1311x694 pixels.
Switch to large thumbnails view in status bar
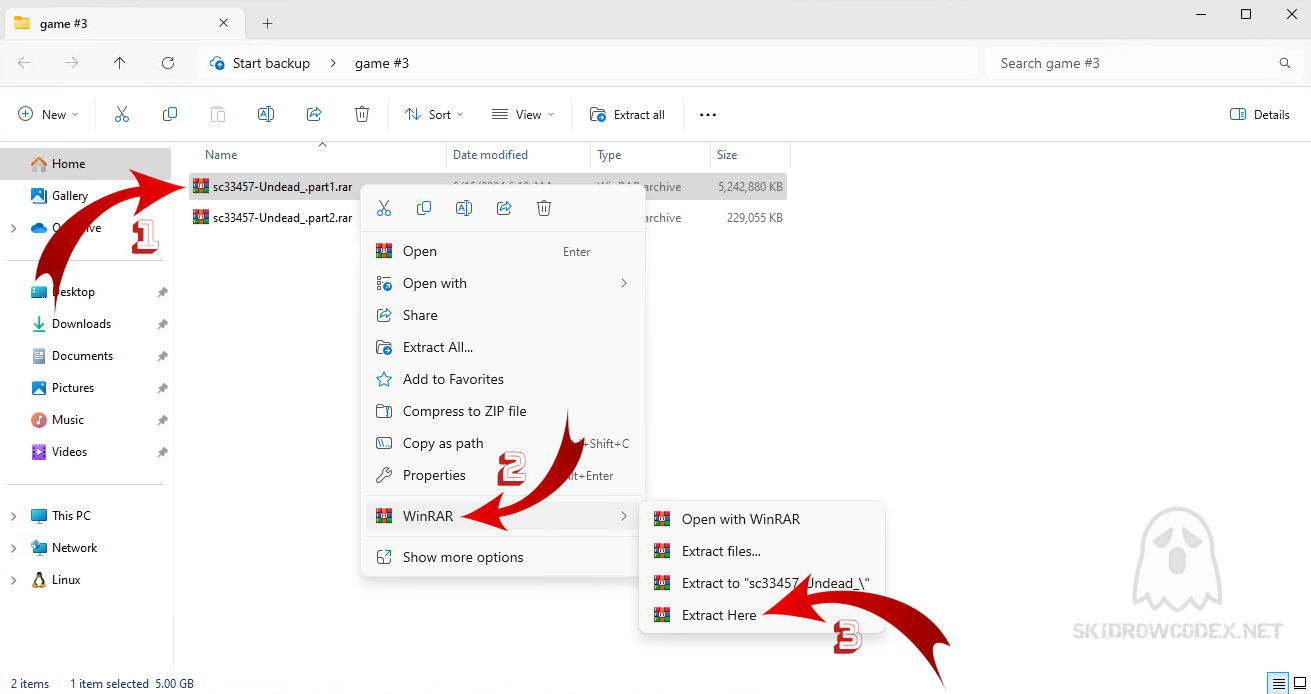click(1299, 684)
